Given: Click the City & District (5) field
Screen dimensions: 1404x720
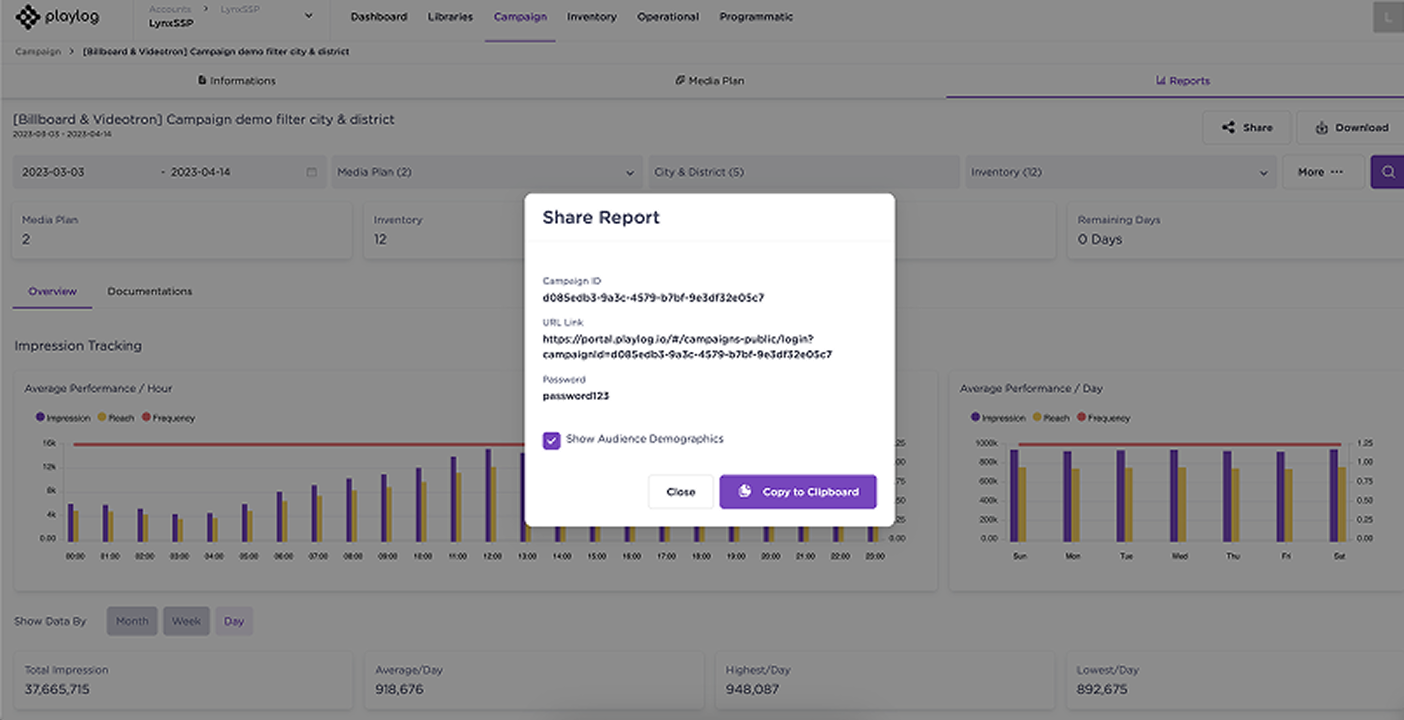Looking at the screenshot, I should 802,172.
